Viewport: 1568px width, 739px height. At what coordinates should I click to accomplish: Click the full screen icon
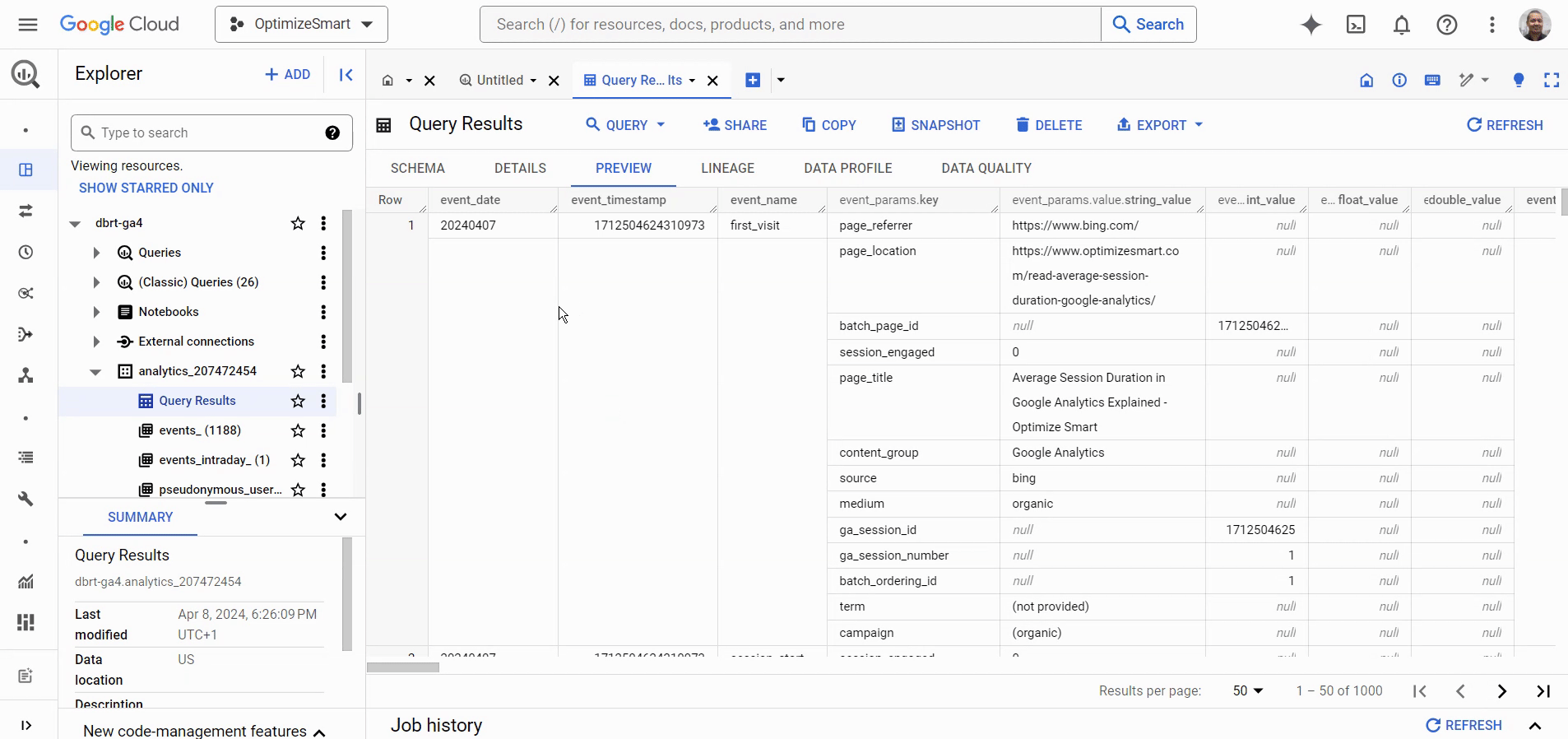pos(1552,80)
